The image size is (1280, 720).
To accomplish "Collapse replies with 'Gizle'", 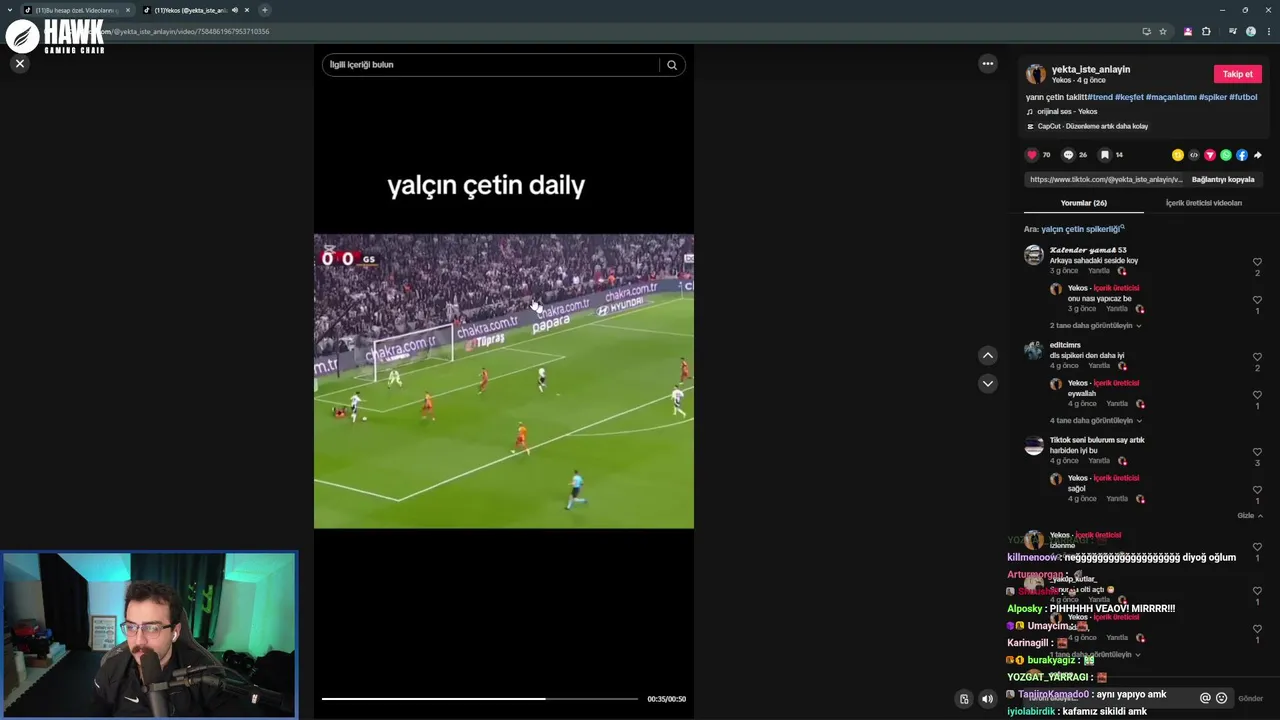I will click(x=1250, y=516).
